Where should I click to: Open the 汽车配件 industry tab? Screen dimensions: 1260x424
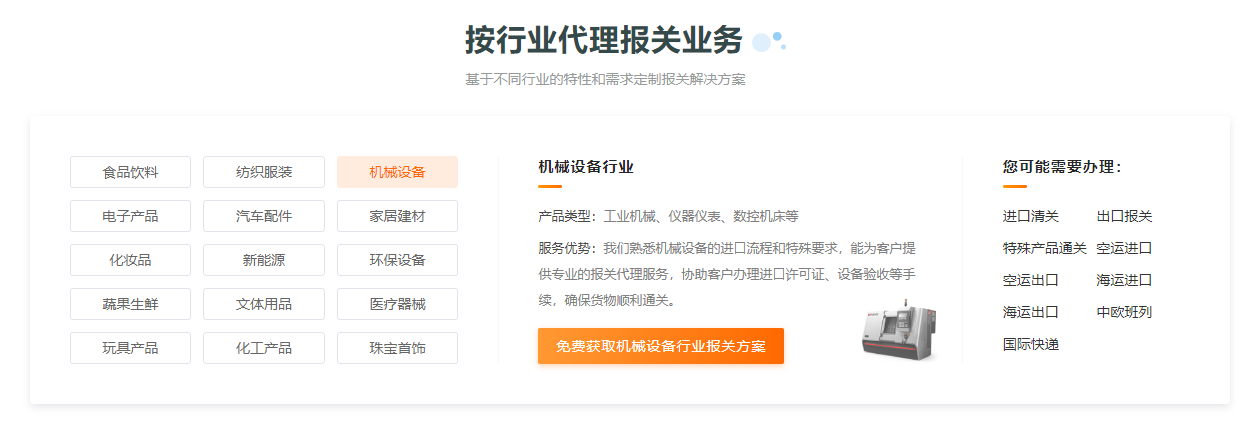click(264, 216)
